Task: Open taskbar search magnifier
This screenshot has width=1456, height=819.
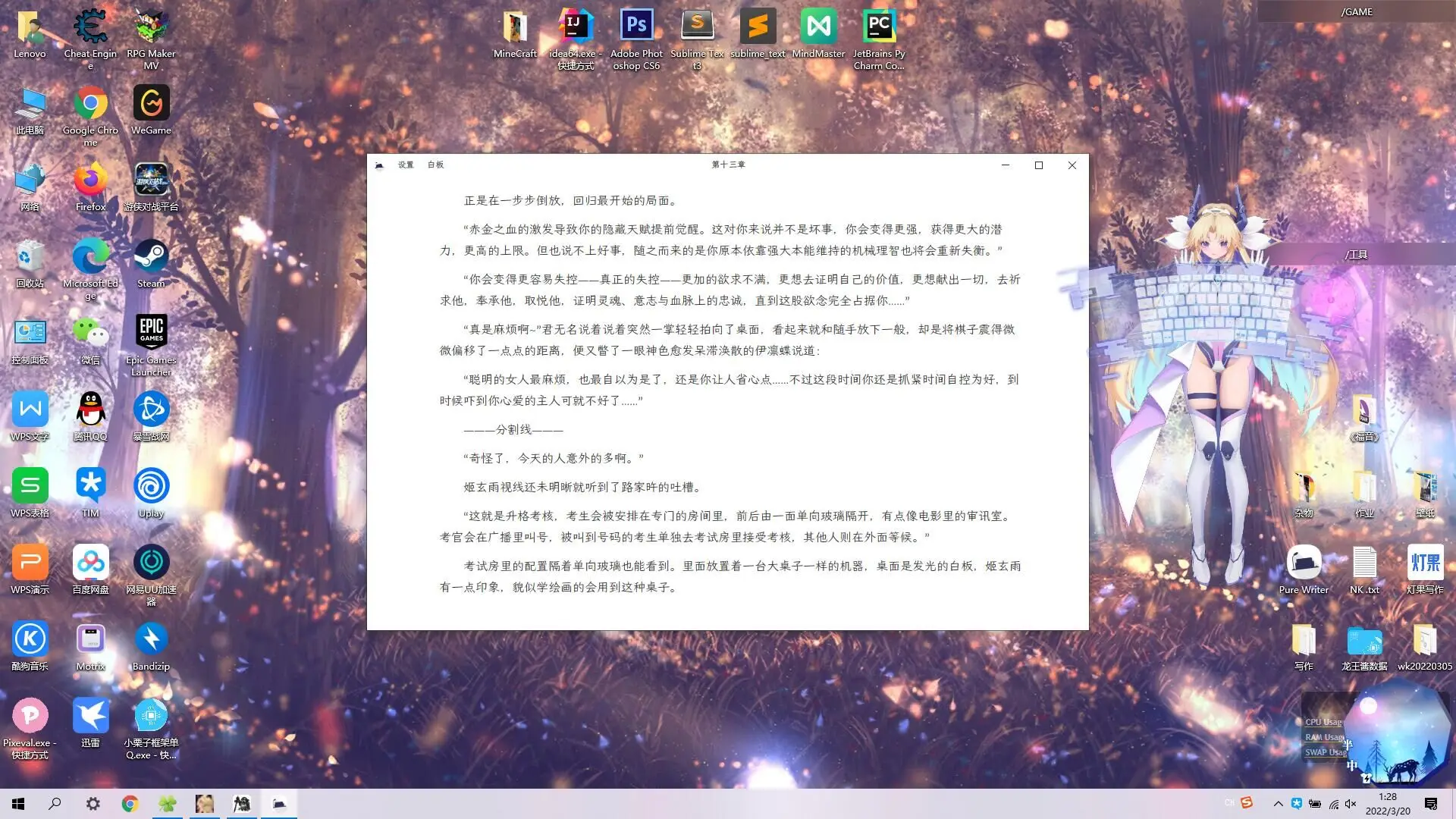Action: [x=55, y=804]
